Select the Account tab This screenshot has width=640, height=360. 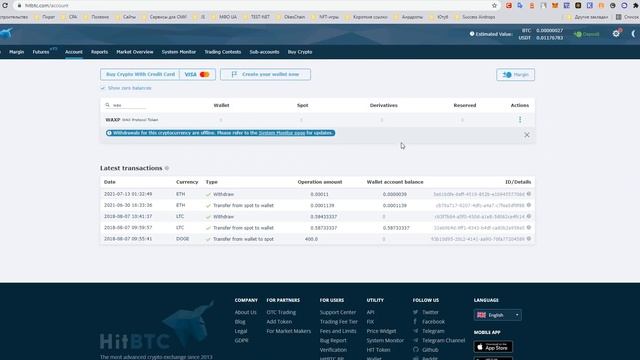73,52
